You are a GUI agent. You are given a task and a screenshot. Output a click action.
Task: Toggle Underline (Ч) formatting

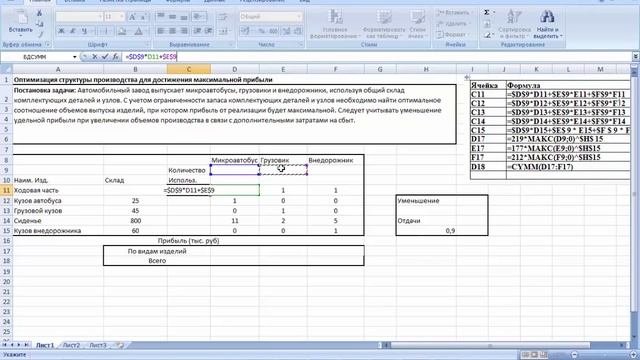[84, 31]
